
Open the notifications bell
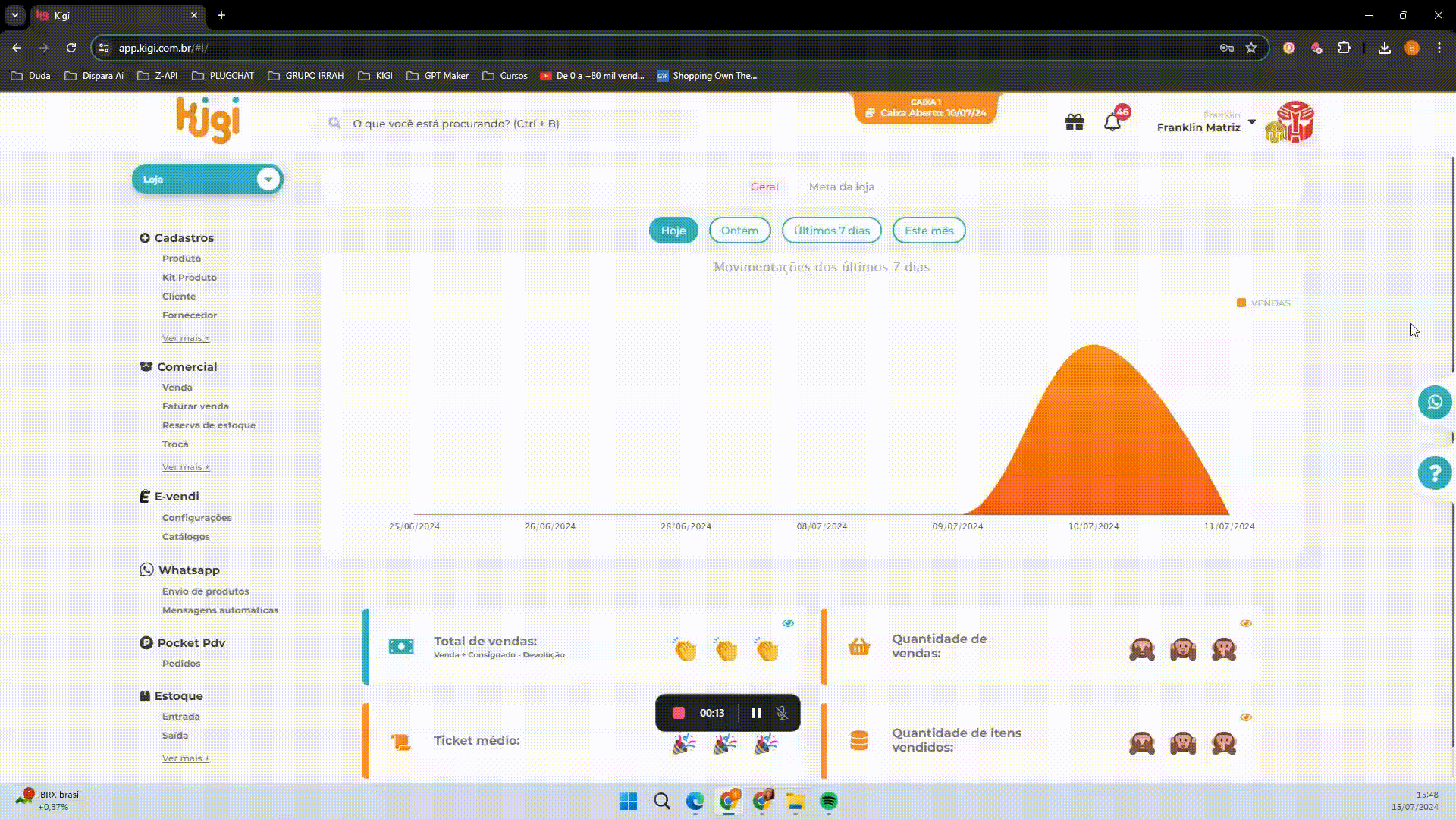tap(1112, 122)
